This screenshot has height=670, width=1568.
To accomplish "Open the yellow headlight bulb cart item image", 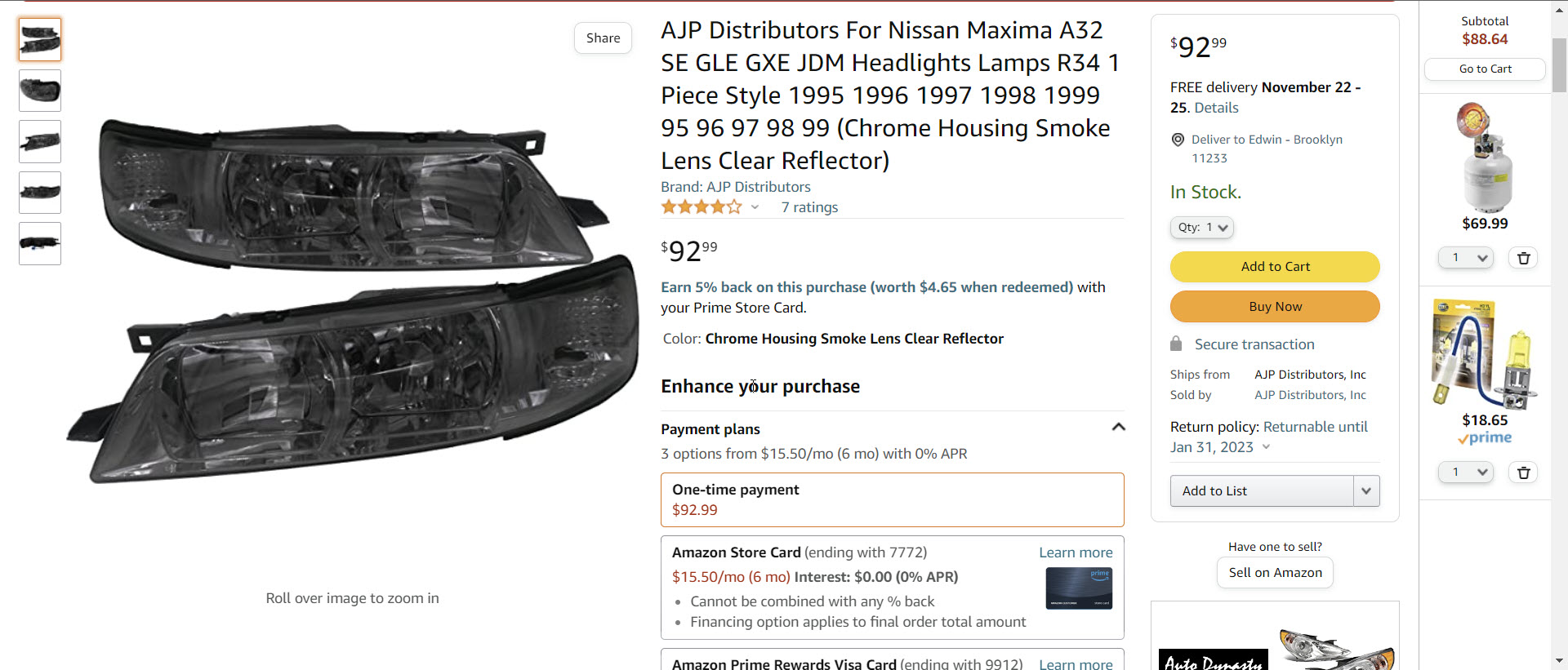I will (1485, 353).
